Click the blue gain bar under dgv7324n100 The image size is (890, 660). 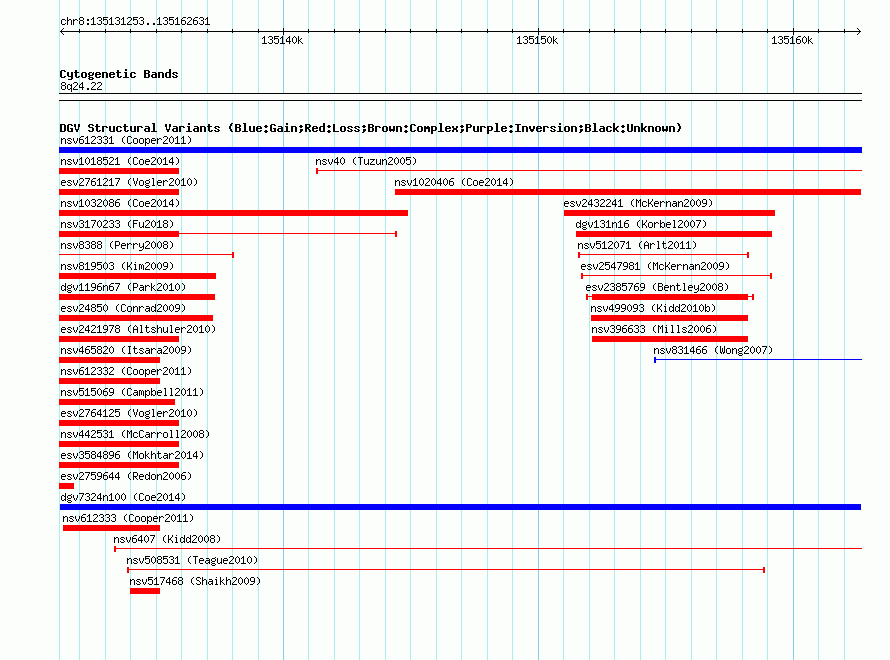(x=460, y=507)
